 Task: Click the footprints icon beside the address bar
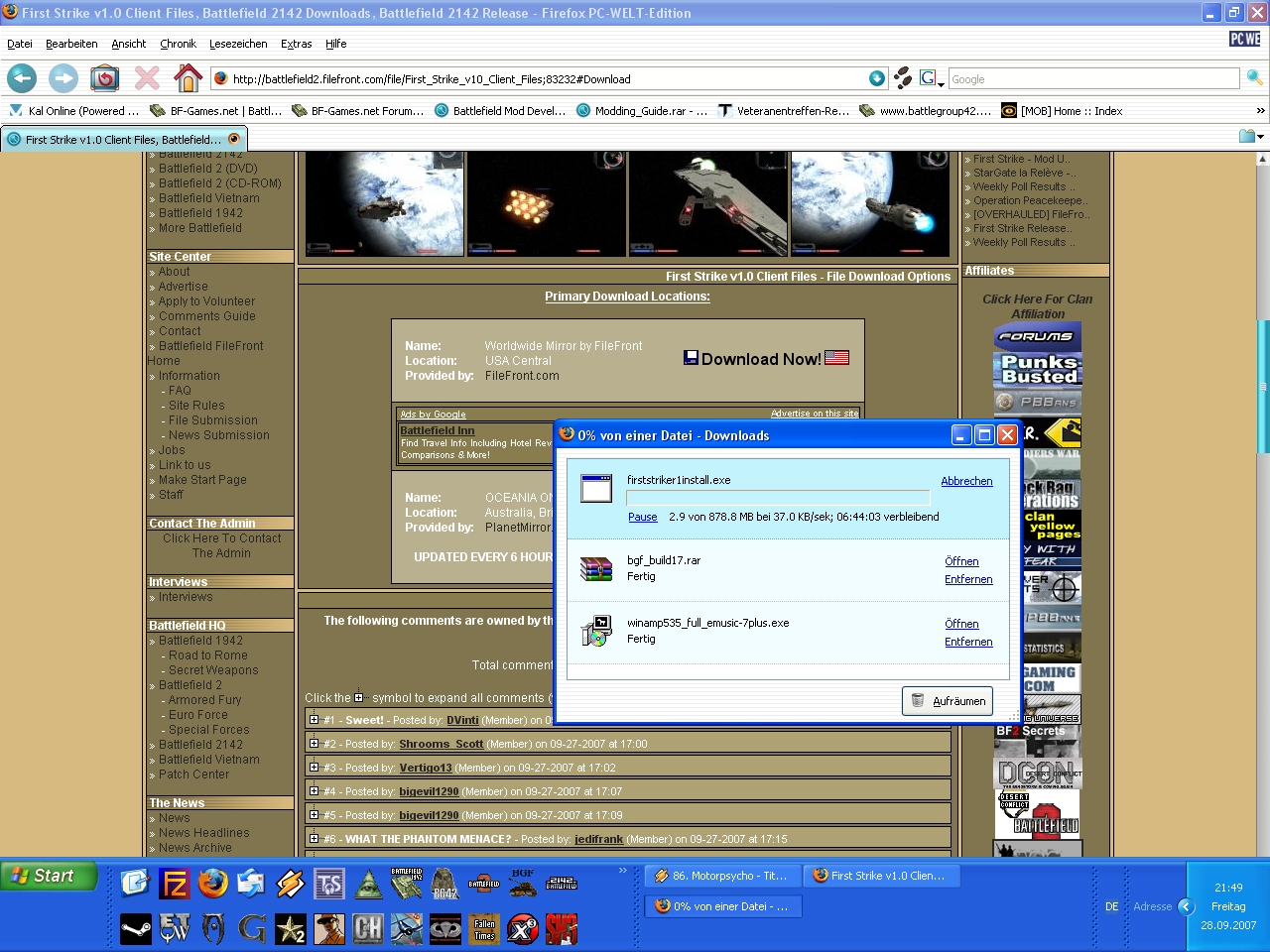[903, 78]
